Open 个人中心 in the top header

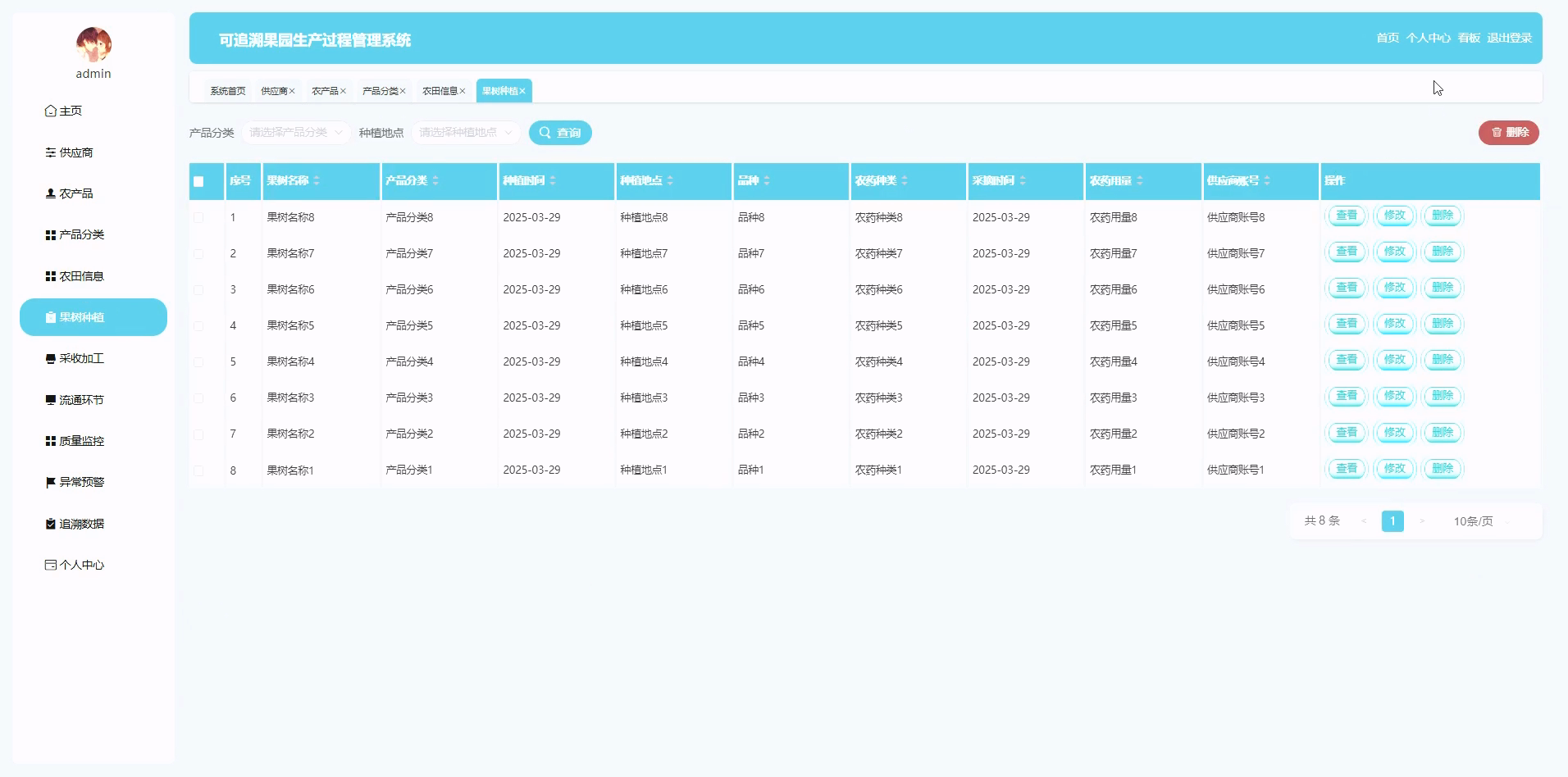[1429, 38]
